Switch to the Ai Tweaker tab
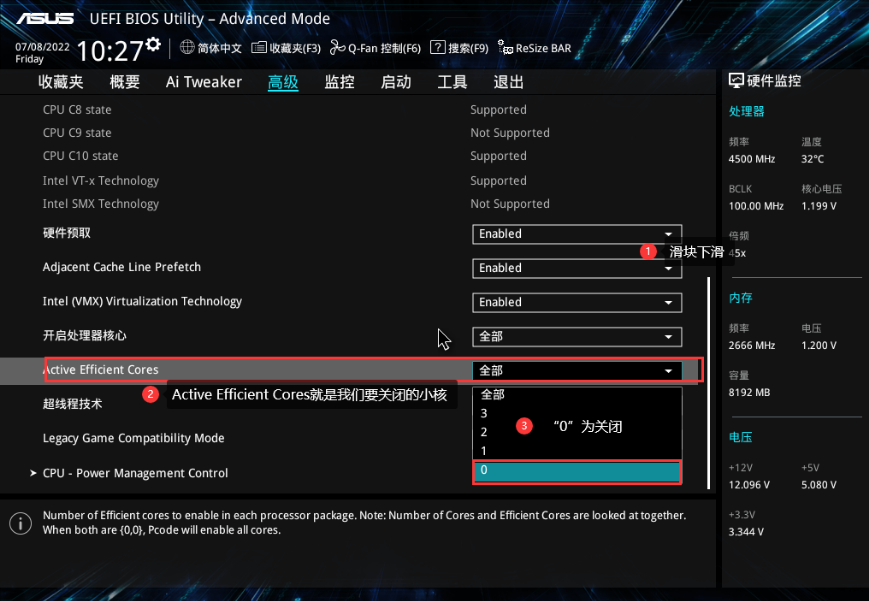Screen dimensions: 869x601 tap(203, 82)
